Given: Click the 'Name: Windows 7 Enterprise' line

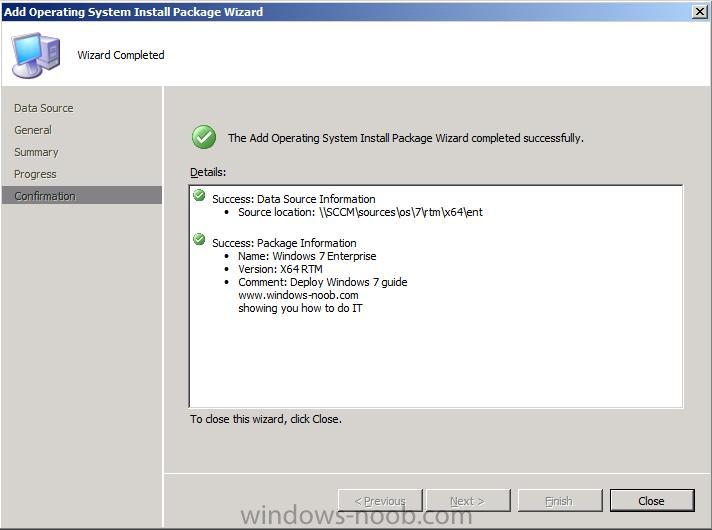Looking at the screenshot, I should click(x=307, y=256).
